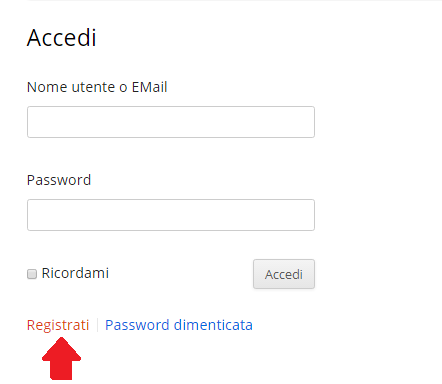Image resolution: width=442 pixels, height=384 pixels.
Task: Follow the red Registrati sign-up link
Action: [58, 325]
